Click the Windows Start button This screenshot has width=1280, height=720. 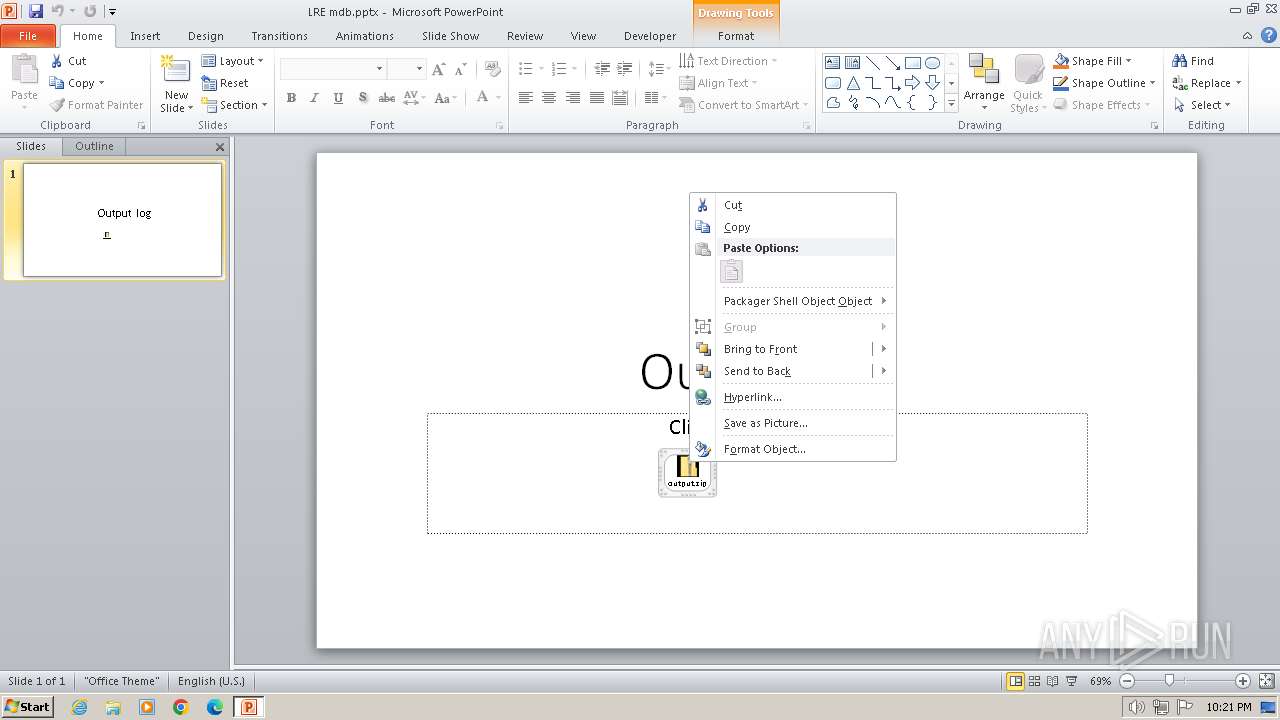coord(27,706)
